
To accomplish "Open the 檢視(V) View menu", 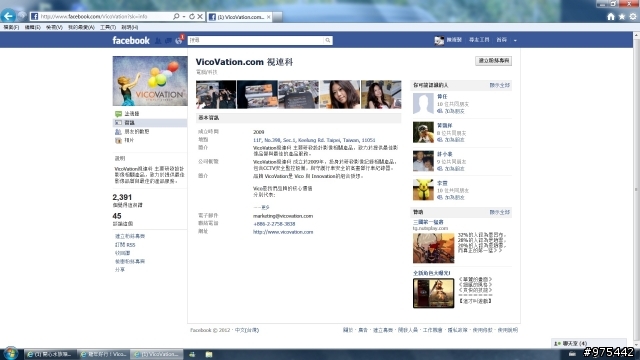I will coord(54,27).
